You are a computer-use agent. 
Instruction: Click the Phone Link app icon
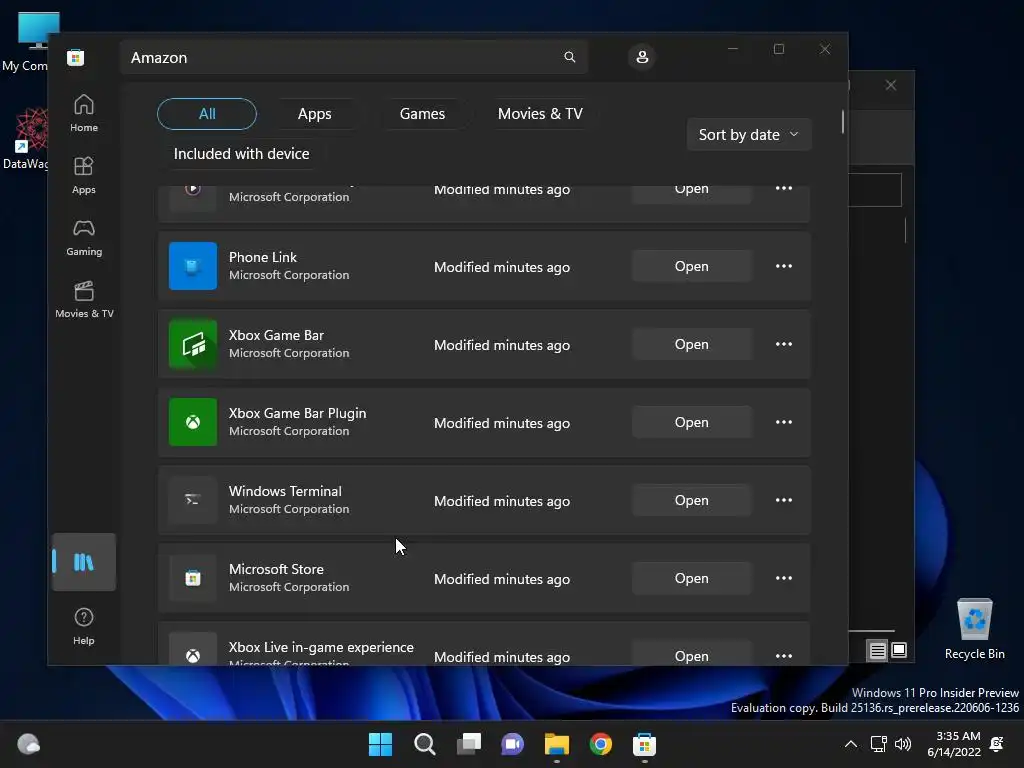pos(193,266)
